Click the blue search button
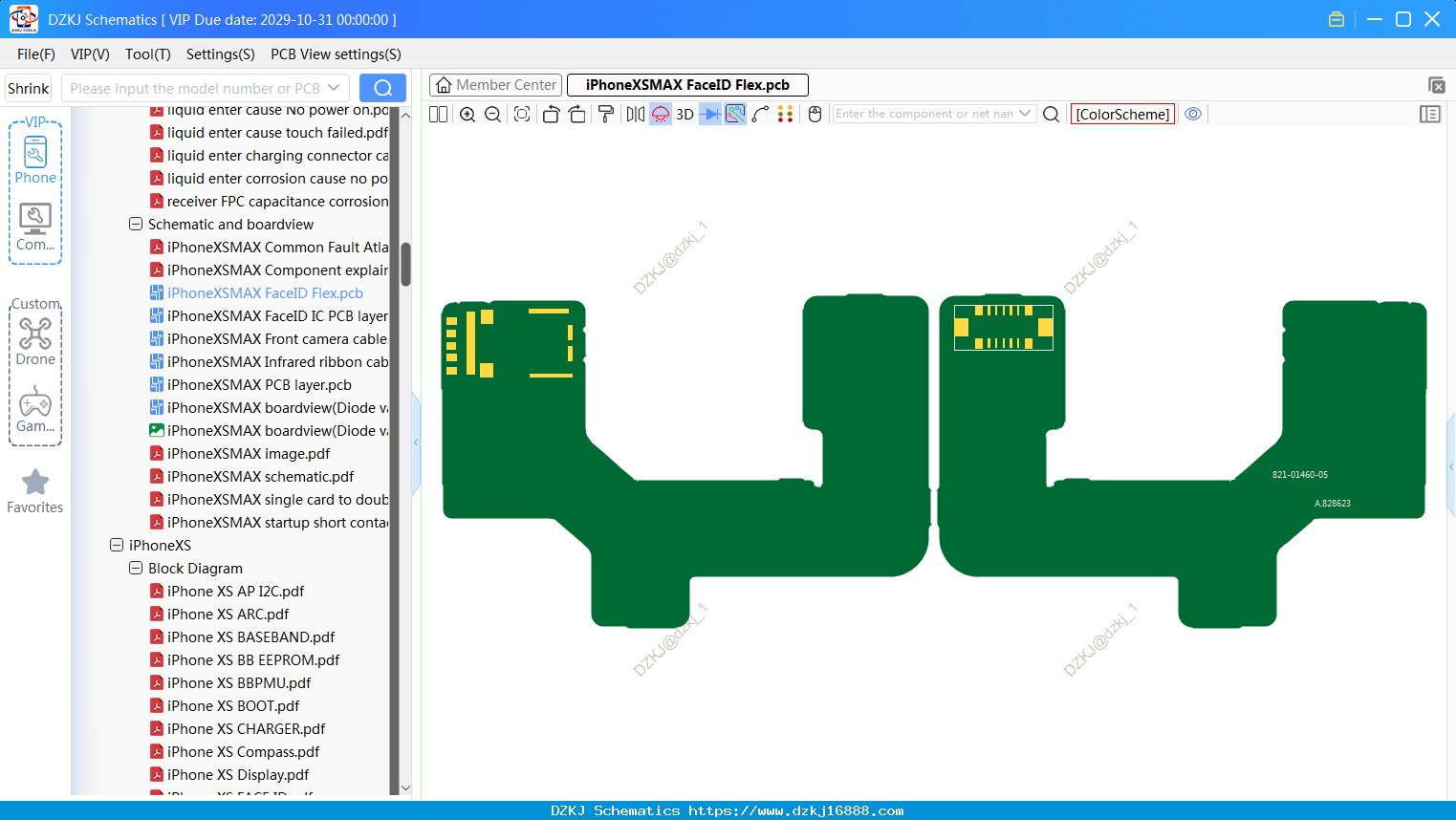Screen dimensions: 1456x820 (382, 88)
